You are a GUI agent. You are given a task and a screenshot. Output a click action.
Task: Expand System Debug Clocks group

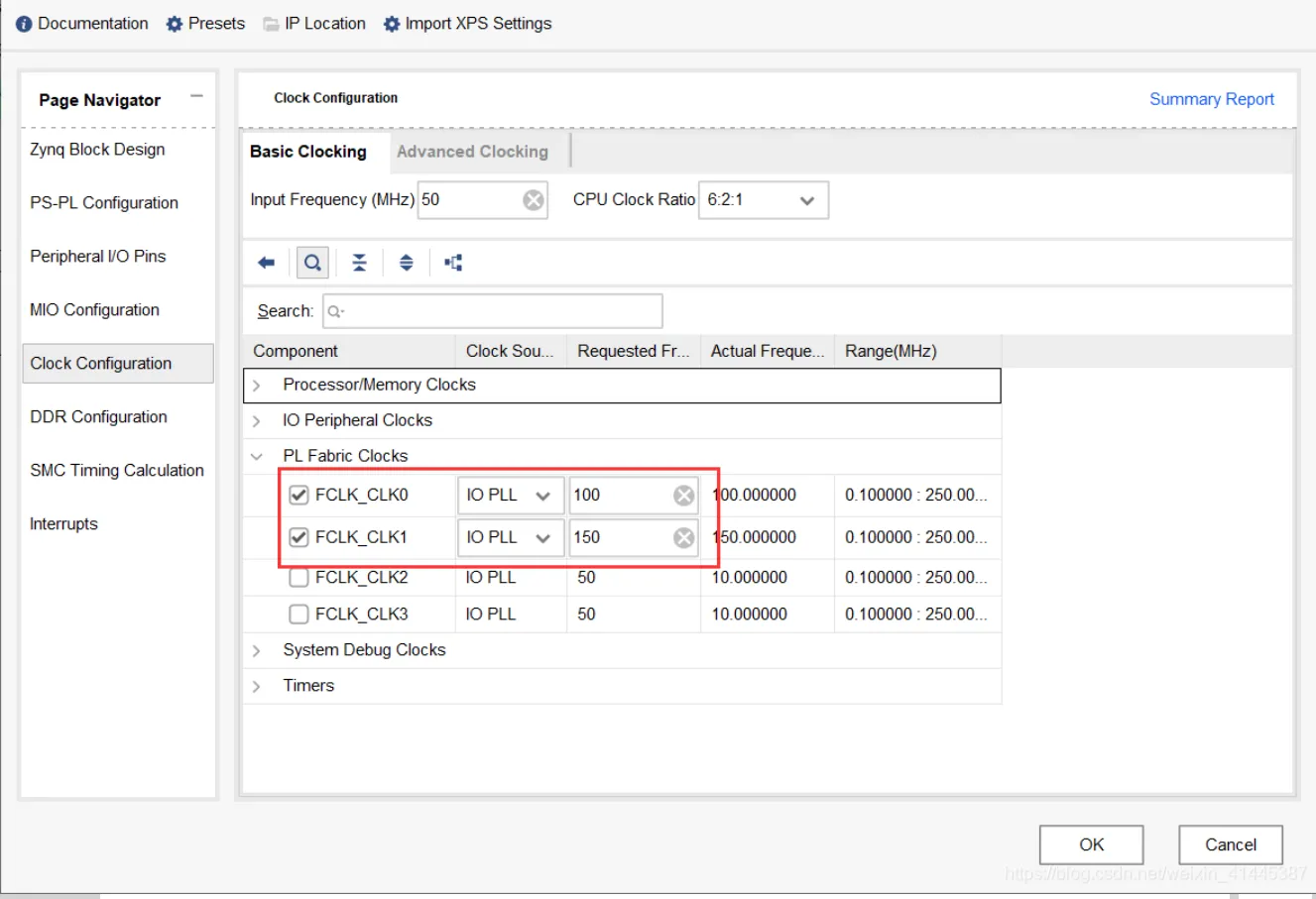click(x=257, y=651)
